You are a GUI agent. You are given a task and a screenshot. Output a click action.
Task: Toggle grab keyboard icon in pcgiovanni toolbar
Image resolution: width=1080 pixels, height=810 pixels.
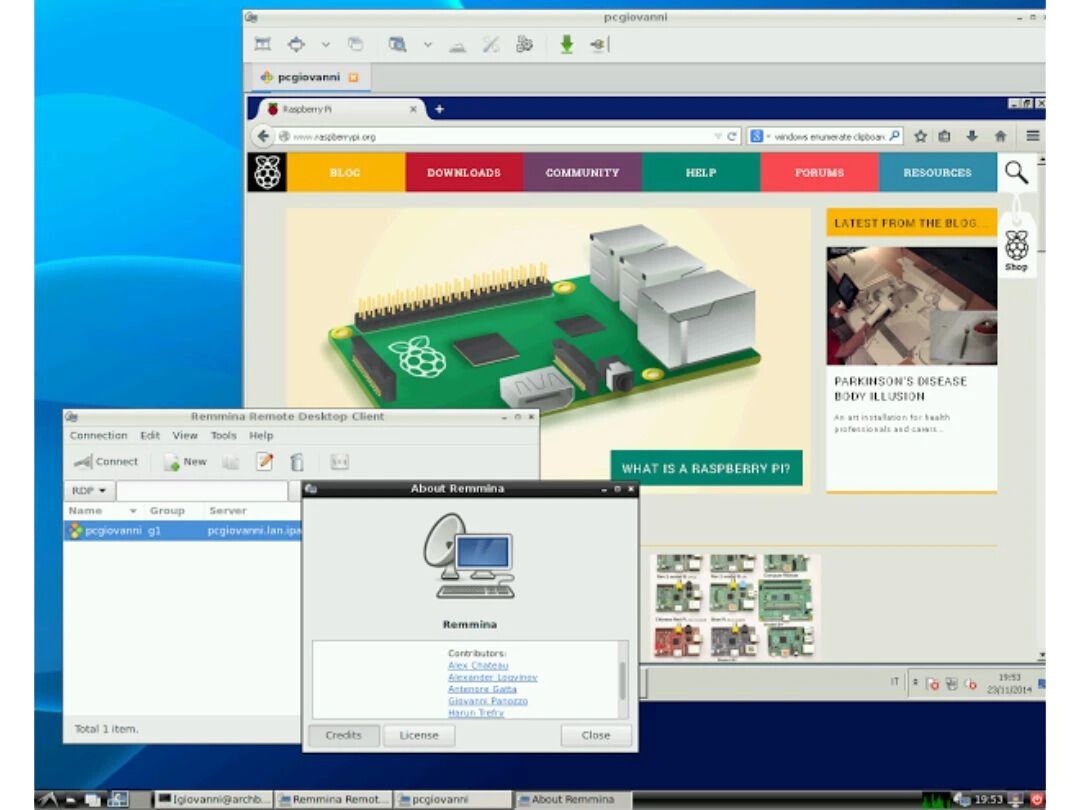point(457,45)
